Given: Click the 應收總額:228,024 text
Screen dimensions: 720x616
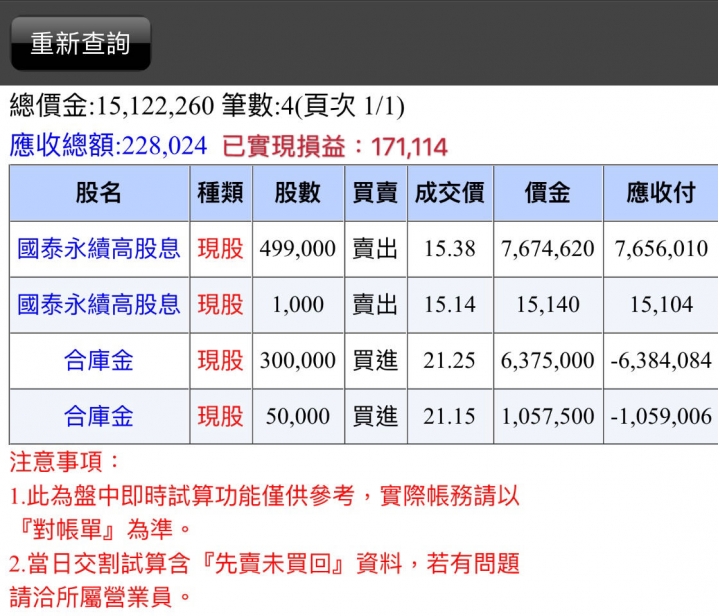Looking at the screenshot, I should 108,146.
